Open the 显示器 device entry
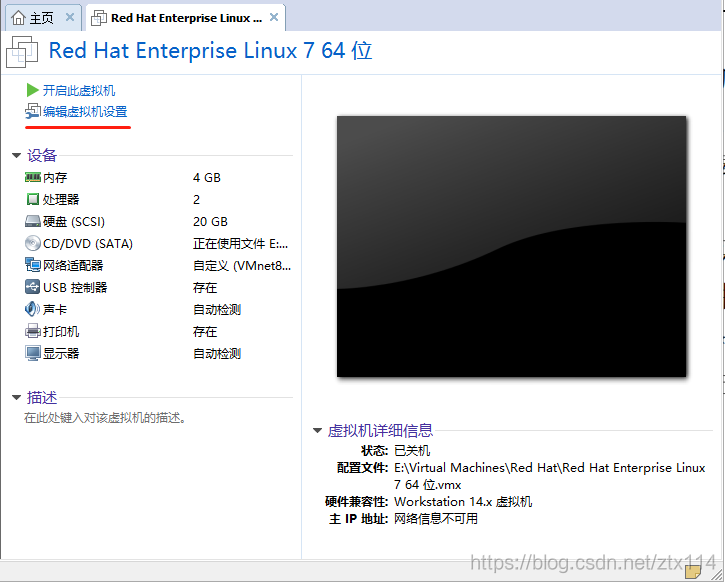This screenshot has height=583, width=725. (x=61, y=354)
